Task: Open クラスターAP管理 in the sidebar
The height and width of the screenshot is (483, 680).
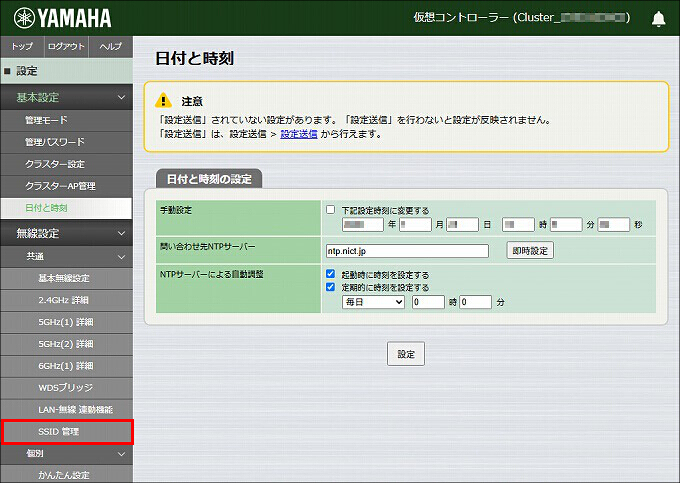Action: pyautogui.click(x=66, y=186)
